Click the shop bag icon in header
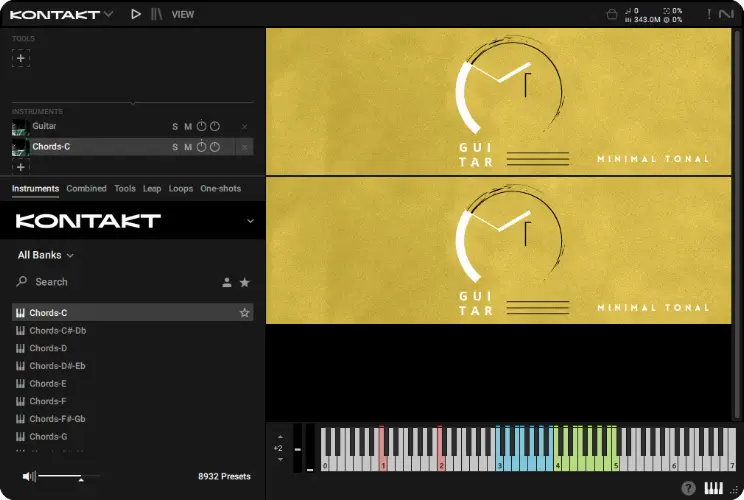Screen dimensions: 744x500 (x=612, y=15)
